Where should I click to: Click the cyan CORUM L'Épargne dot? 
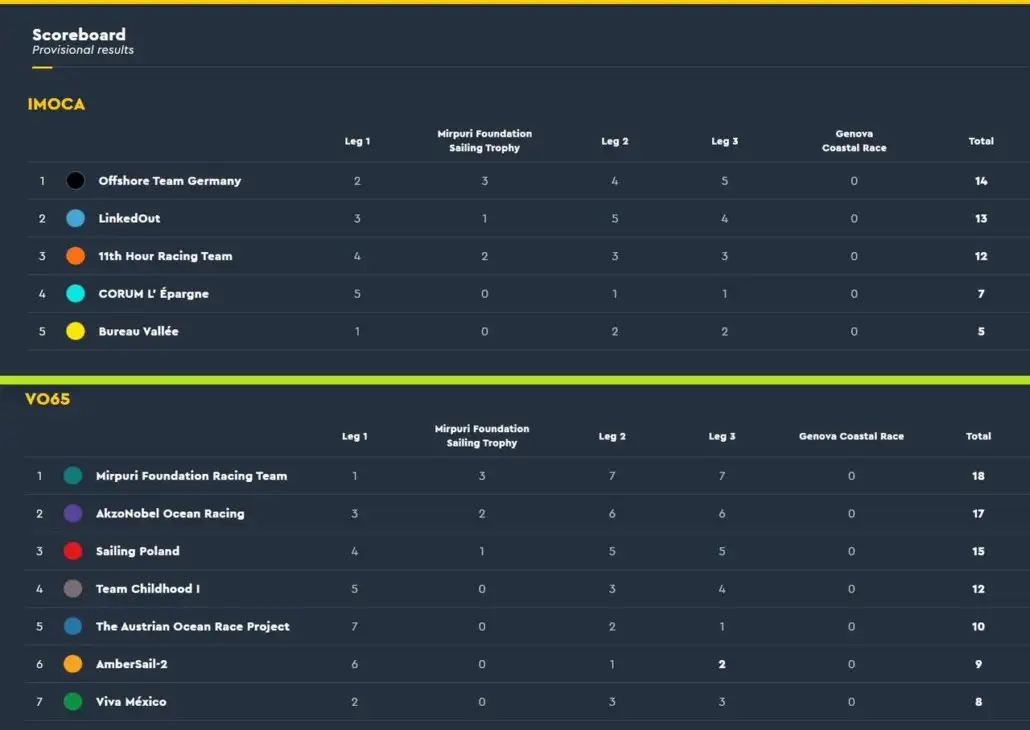(x=76, y=293)
